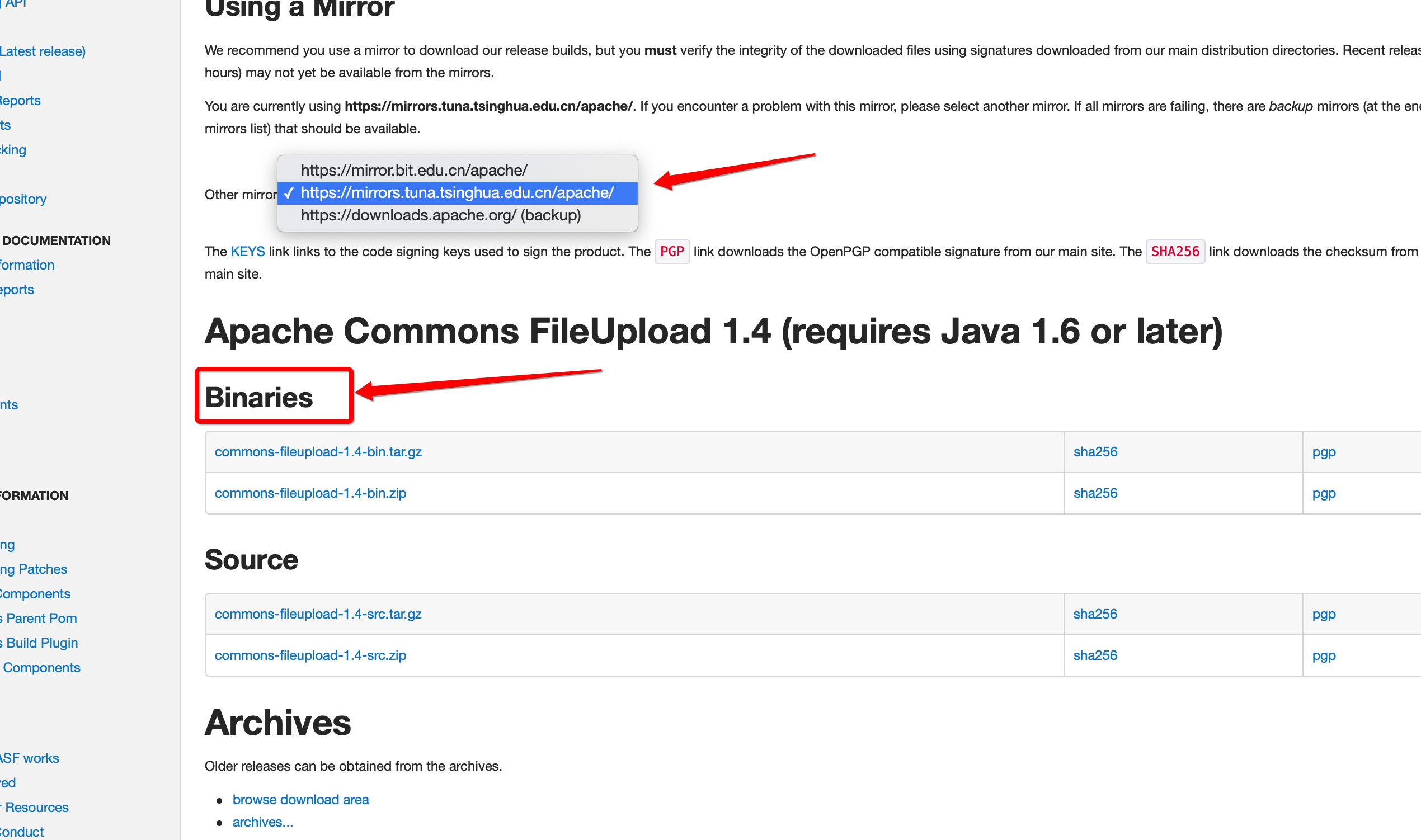Pick the downloads.apache.org backup mirror

[x=440, y=216]
